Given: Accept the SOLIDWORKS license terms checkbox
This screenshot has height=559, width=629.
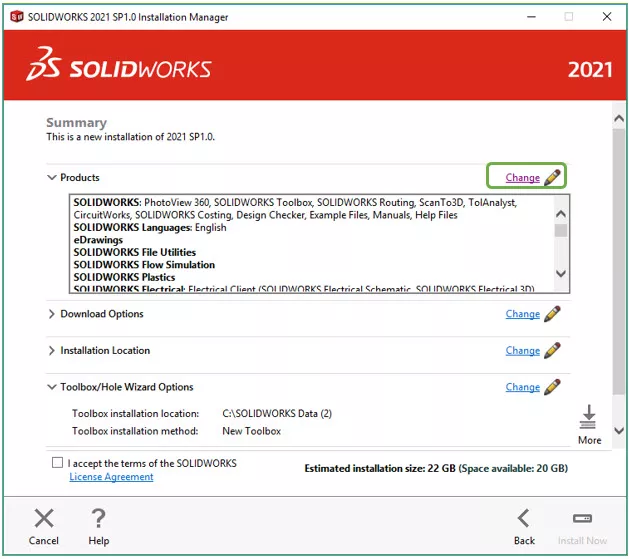Looking at the screenshot, I should [56, 464].
